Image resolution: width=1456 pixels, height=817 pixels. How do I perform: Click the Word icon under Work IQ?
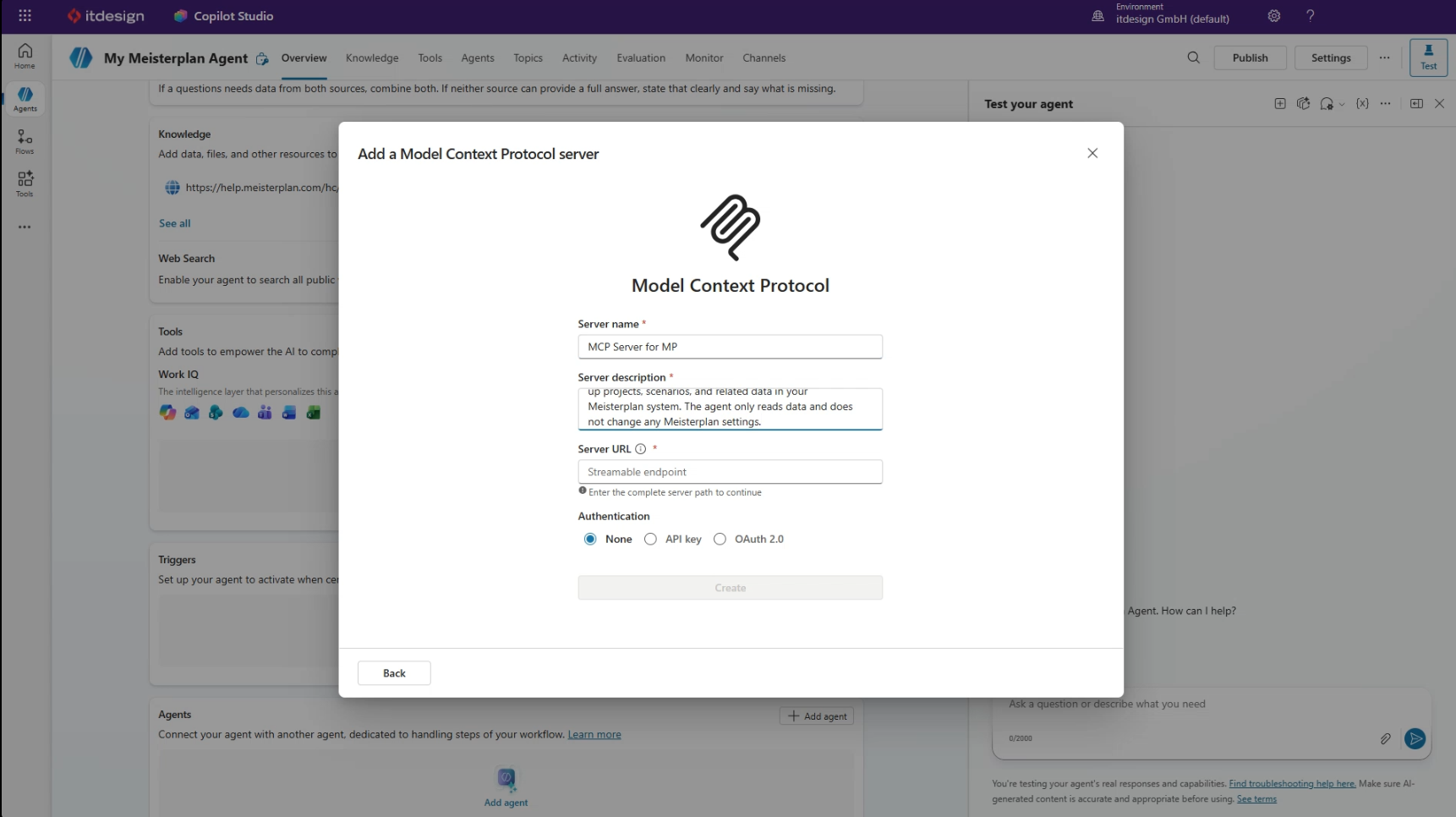[289, 413]
